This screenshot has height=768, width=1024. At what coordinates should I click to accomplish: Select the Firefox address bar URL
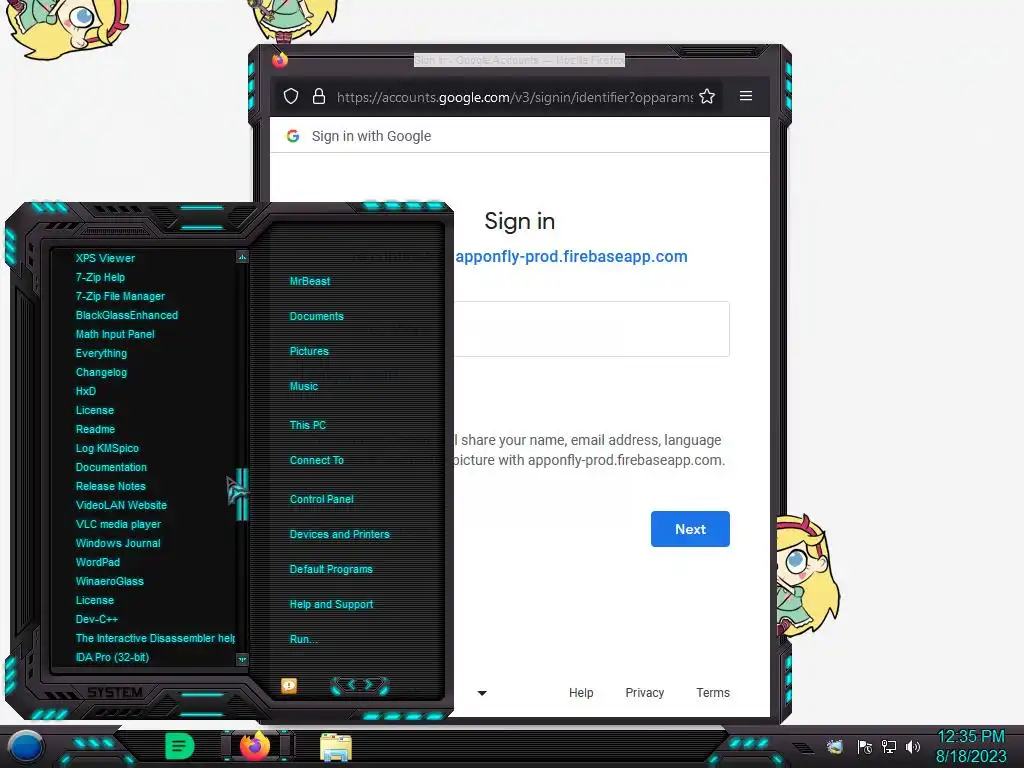(x=515, y=97)
